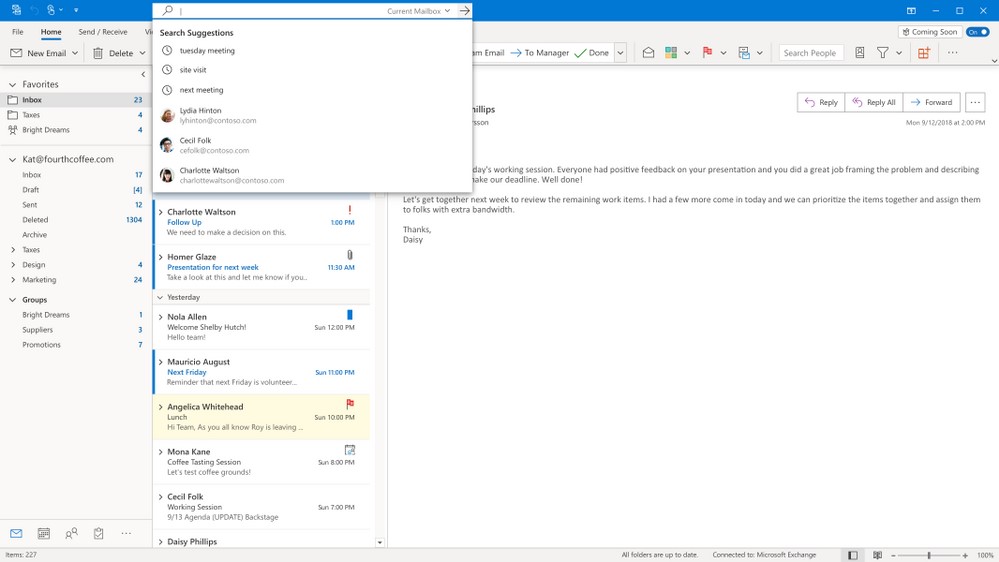Select the Favorites Inbox folder with 23

coord(75,100)
